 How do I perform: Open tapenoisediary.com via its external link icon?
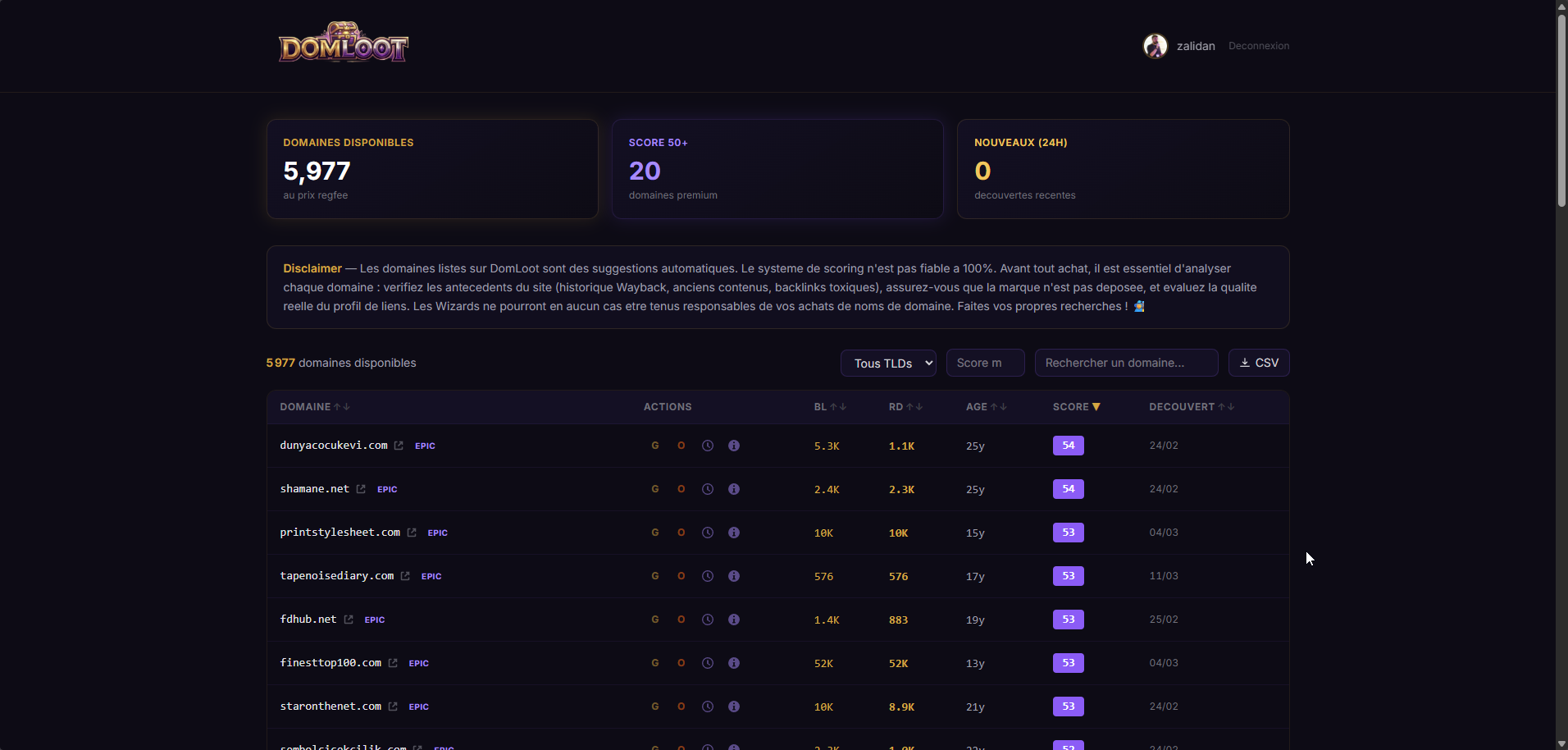(404, 575)
